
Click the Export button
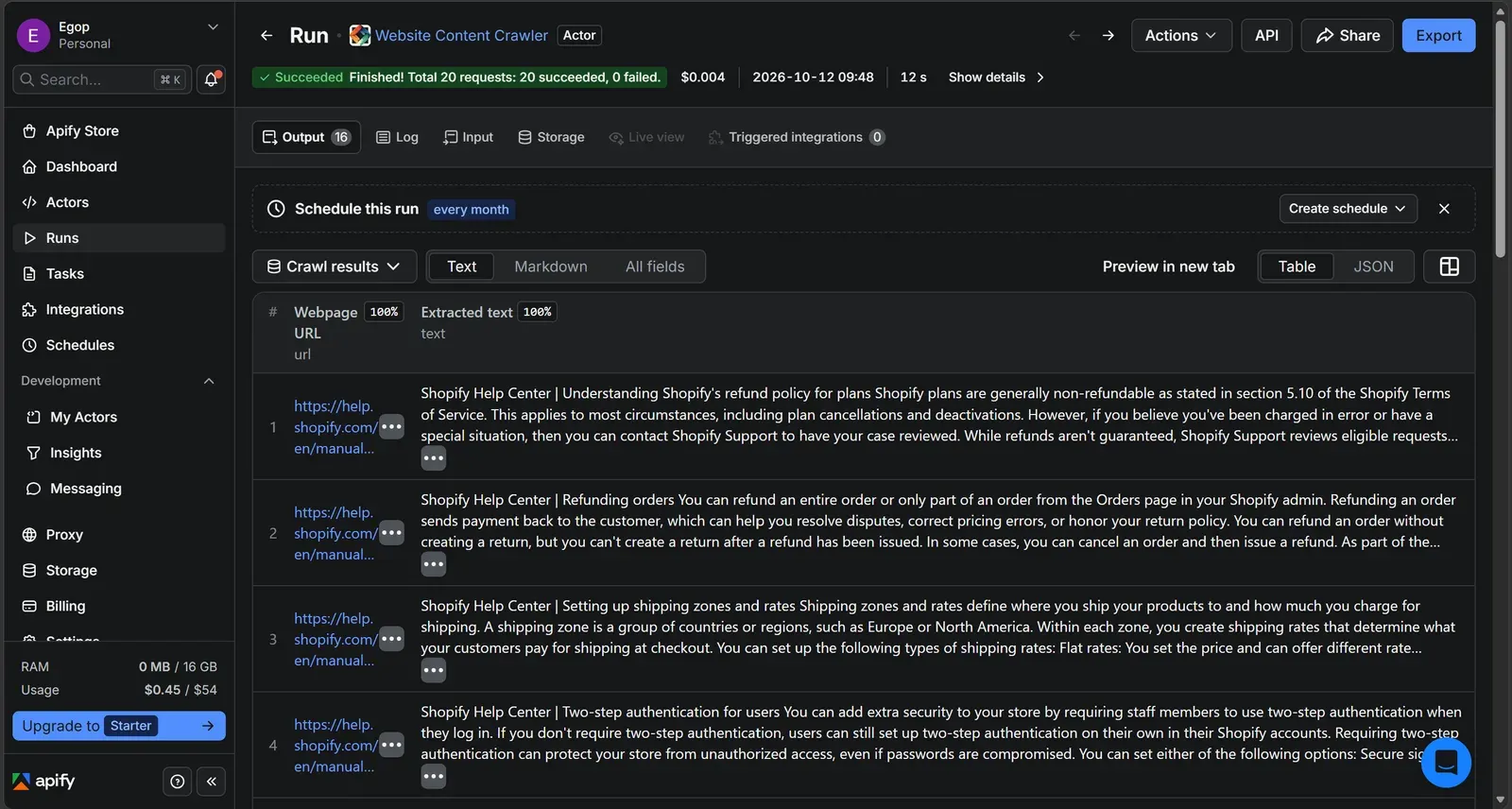pyautogui.click(x=1438, y=36)
